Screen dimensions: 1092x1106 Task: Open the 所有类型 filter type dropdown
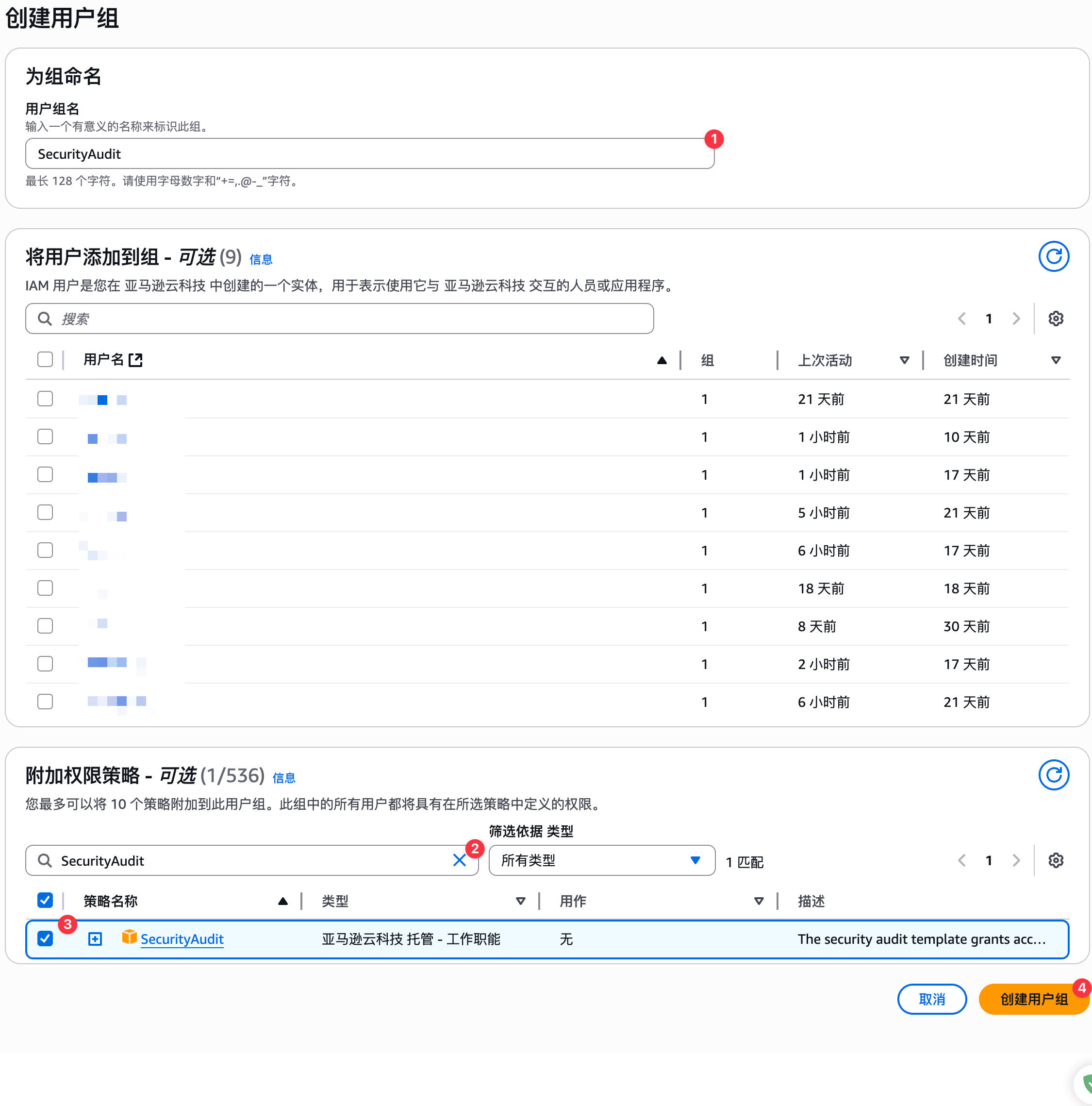[x=601, y=860]
